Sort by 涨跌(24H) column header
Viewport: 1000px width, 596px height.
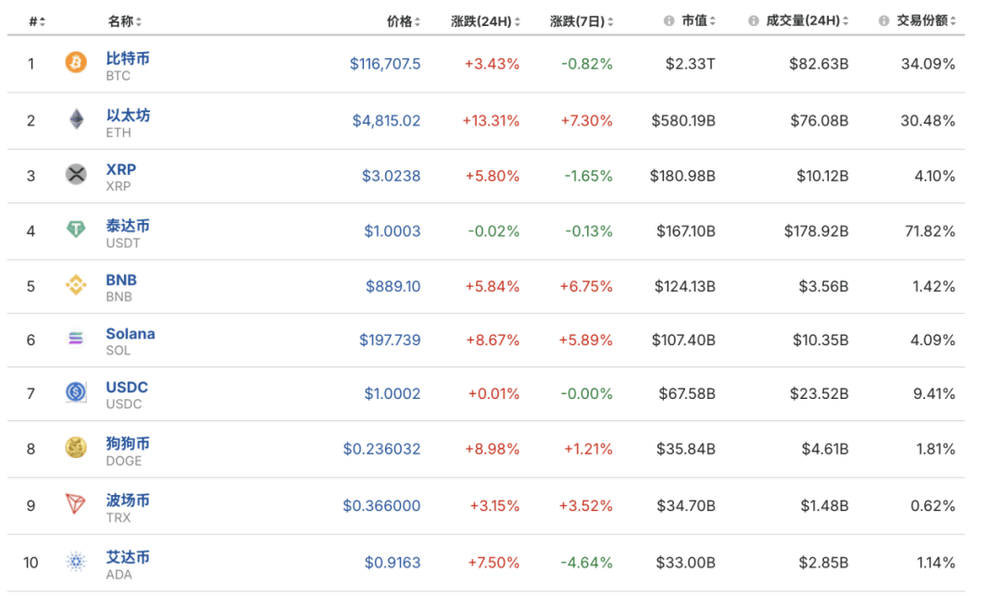485,21
